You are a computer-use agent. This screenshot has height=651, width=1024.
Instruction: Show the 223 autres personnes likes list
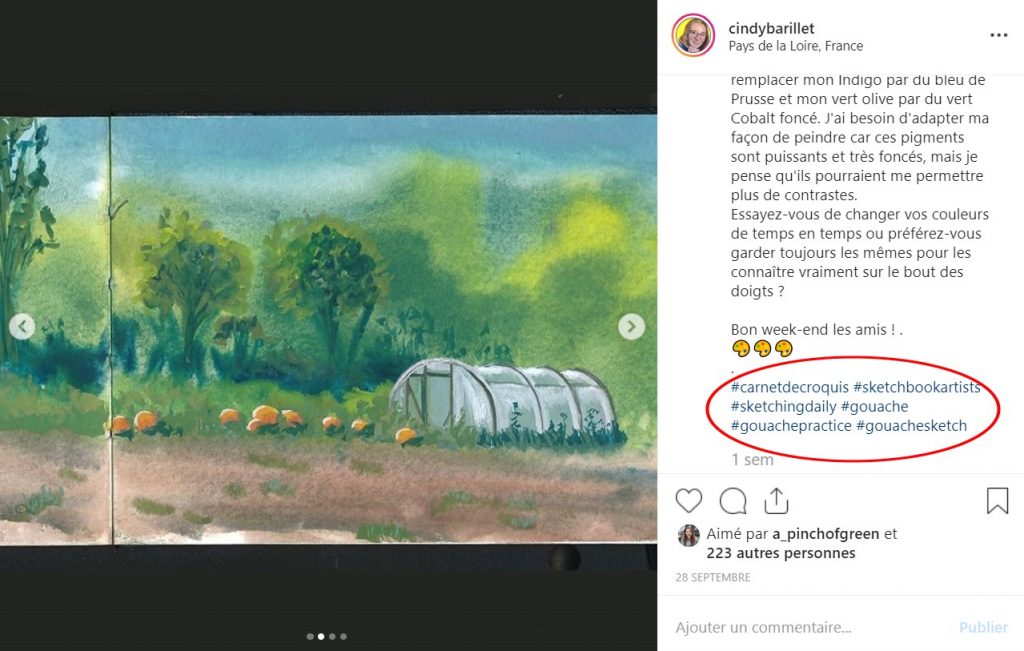coord(780,552)
